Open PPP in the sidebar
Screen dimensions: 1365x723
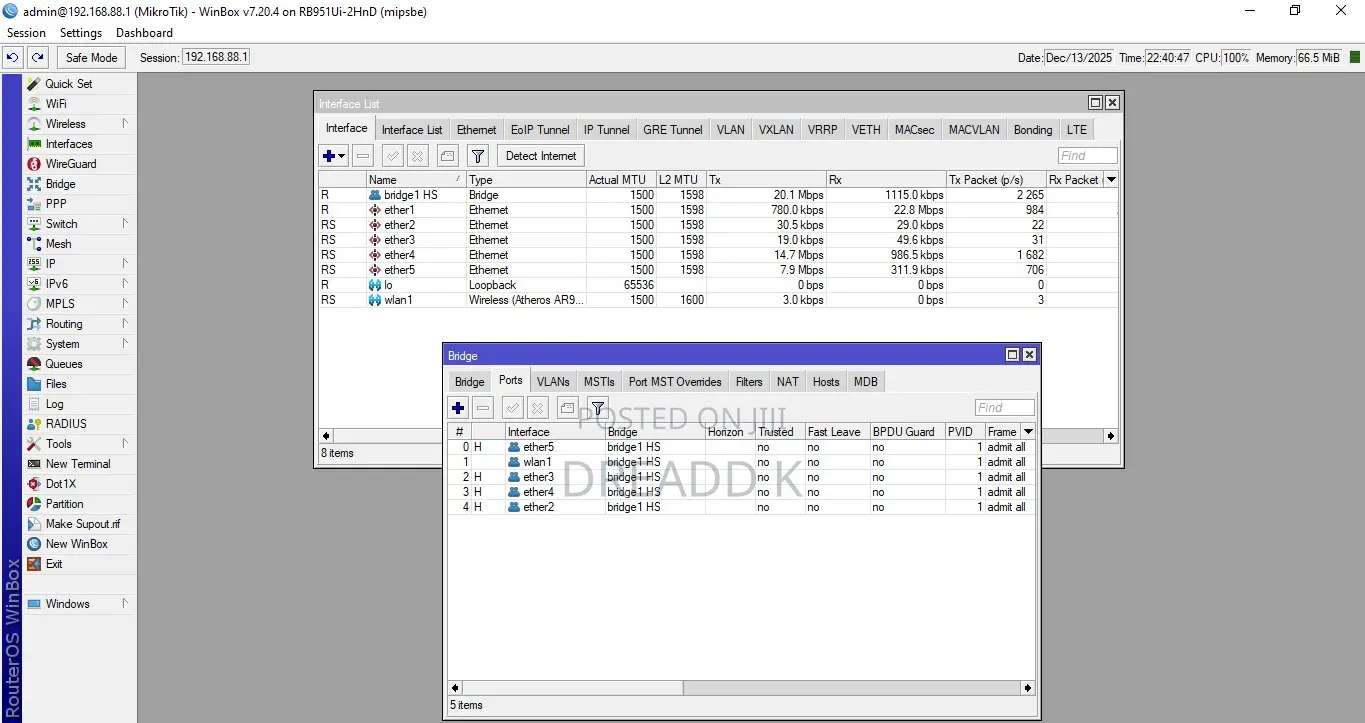coord(56,204)
